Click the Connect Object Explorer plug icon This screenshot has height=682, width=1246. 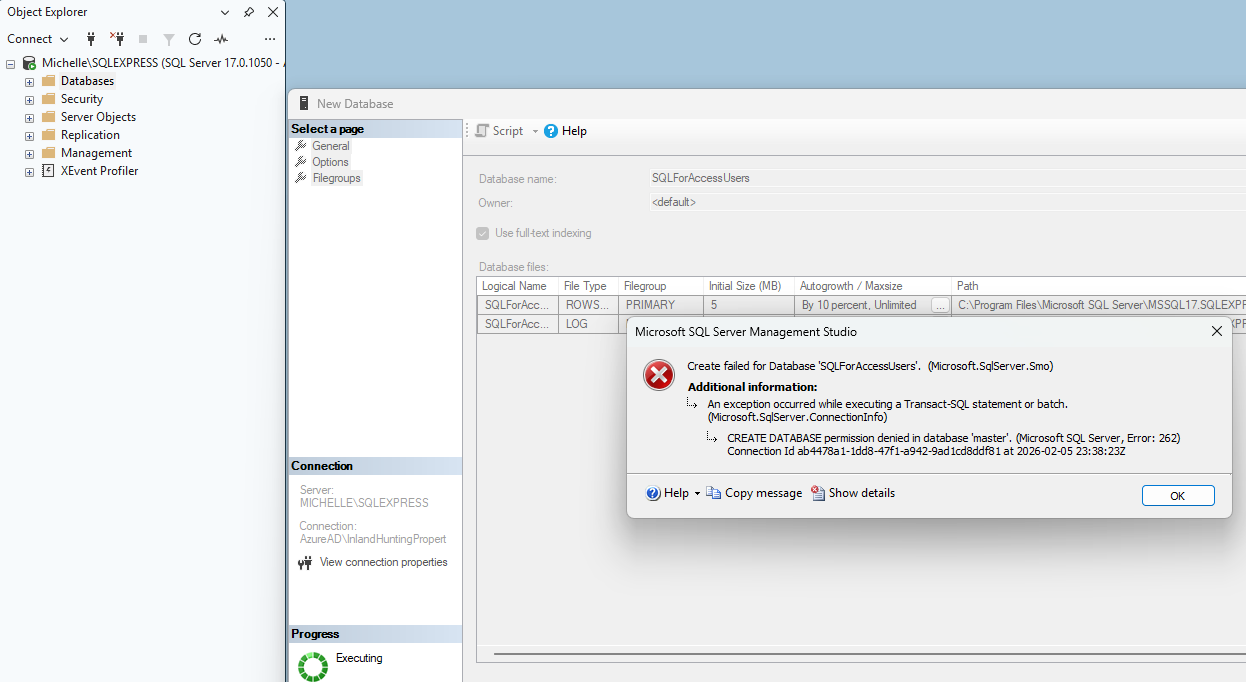(x=91, y=39)
